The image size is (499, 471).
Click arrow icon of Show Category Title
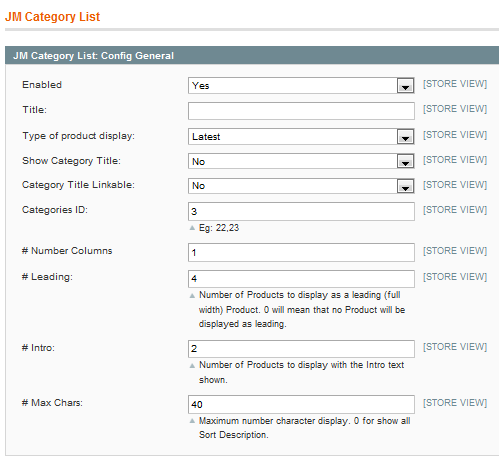coord(405,162)
